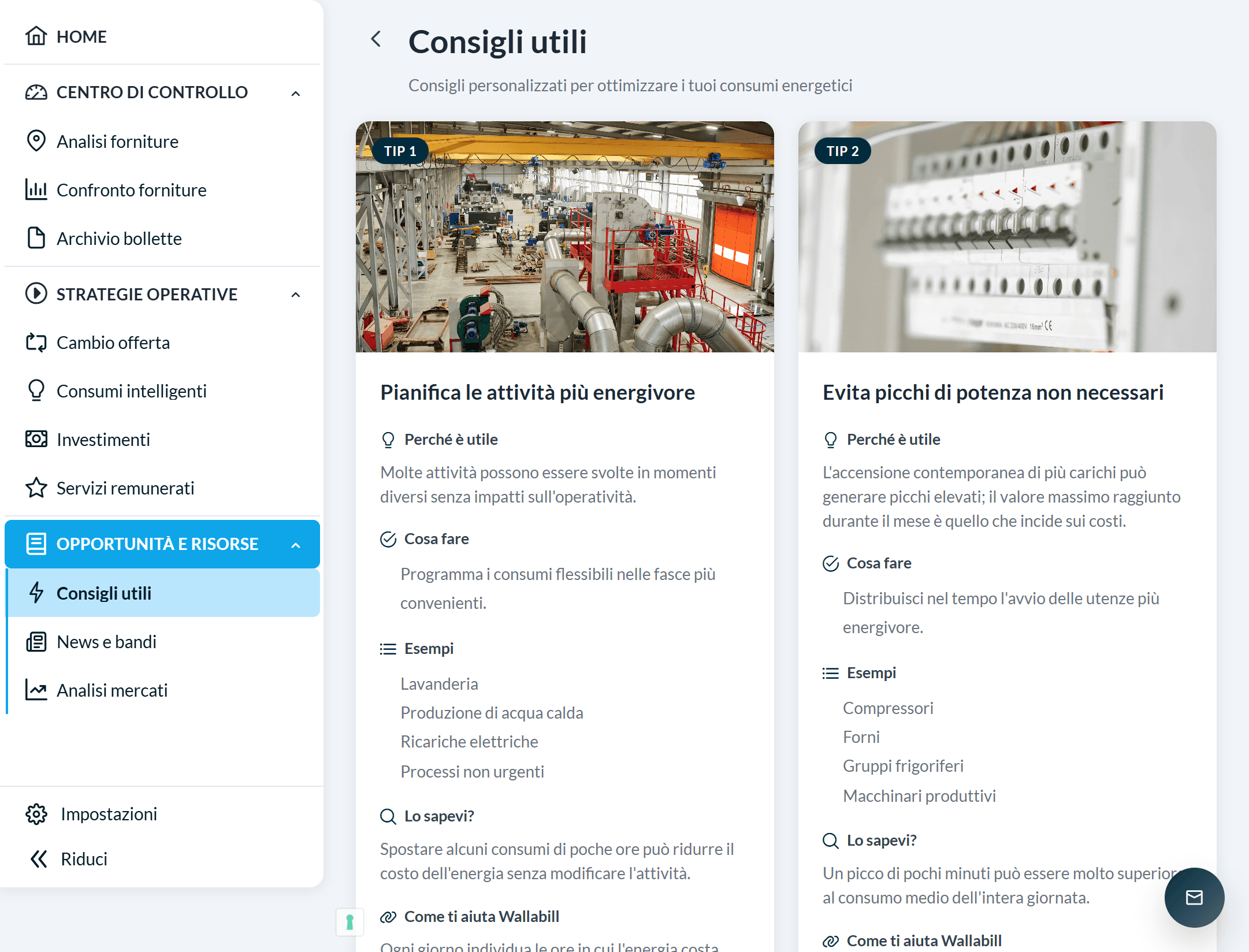The height and width of the screenshot is (952, 1249).
Task: Click Come ti aiuta Wallabill in TIP 1
Action: pos(482,917)
